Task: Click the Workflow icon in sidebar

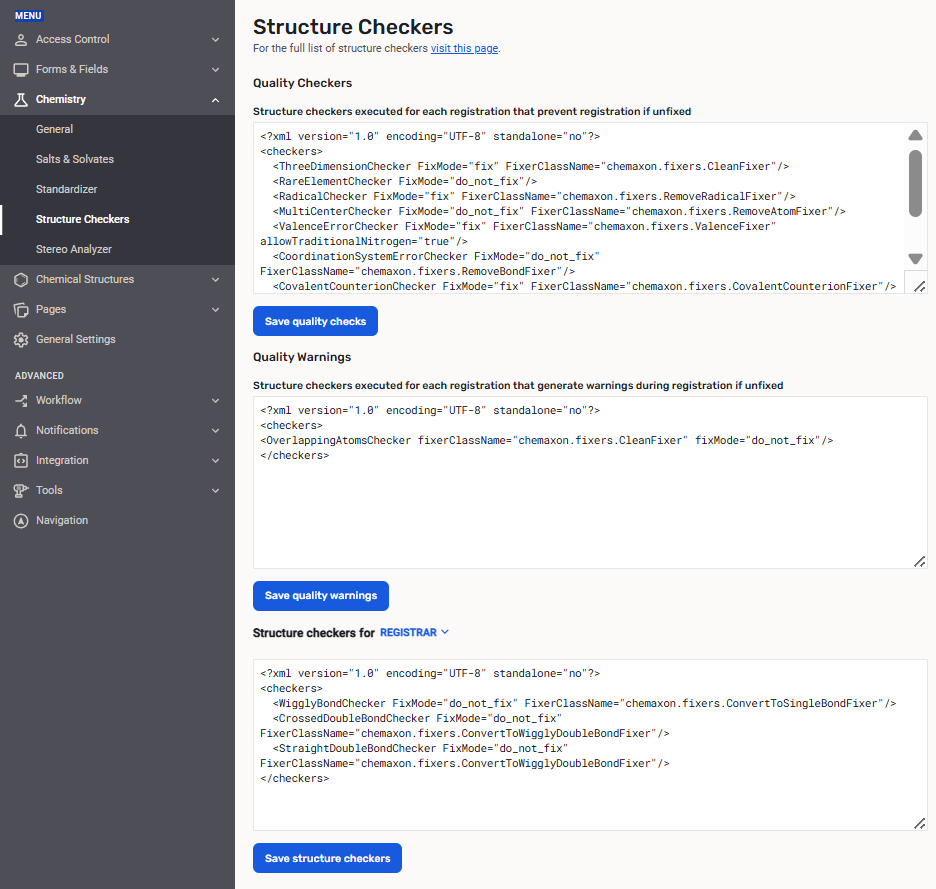Action: point(21,401)
